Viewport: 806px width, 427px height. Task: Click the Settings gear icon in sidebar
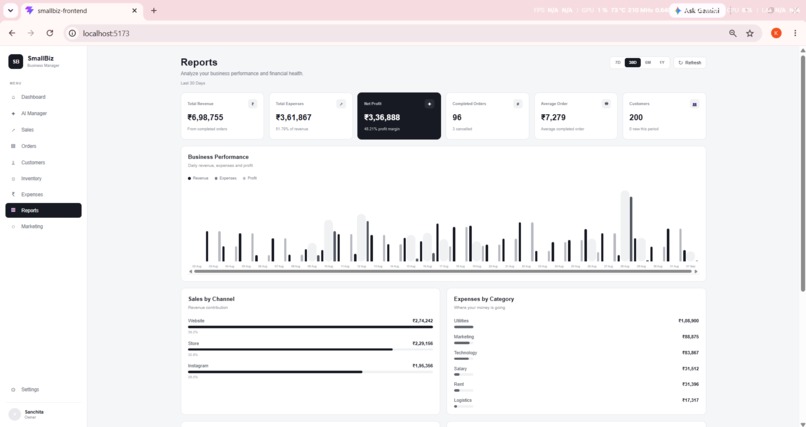tap(13, 389)
